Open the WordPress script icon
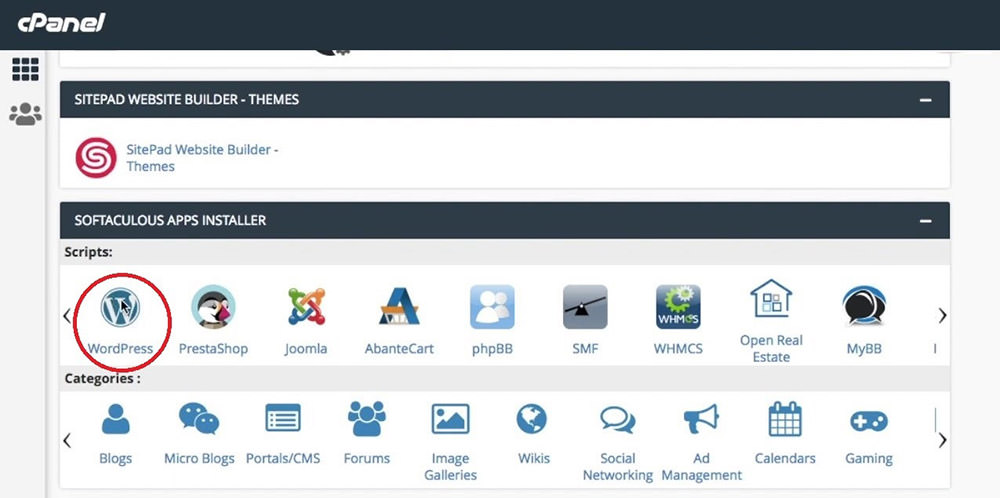 point(120,307)
